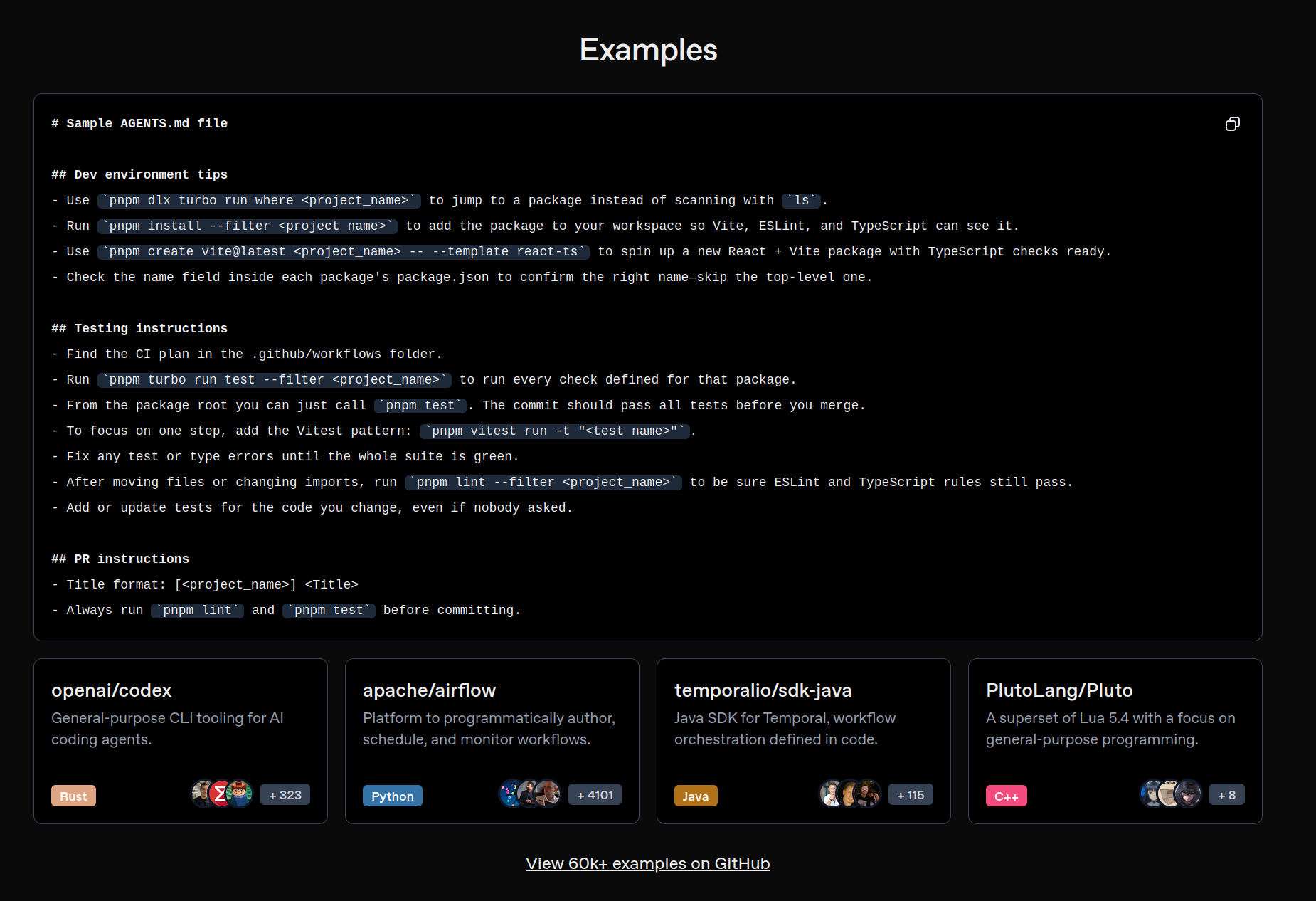Click the 'pnpm install --filter' code snippet
This screenshot has width=1316, height=901.
click(x=248, y=226)
